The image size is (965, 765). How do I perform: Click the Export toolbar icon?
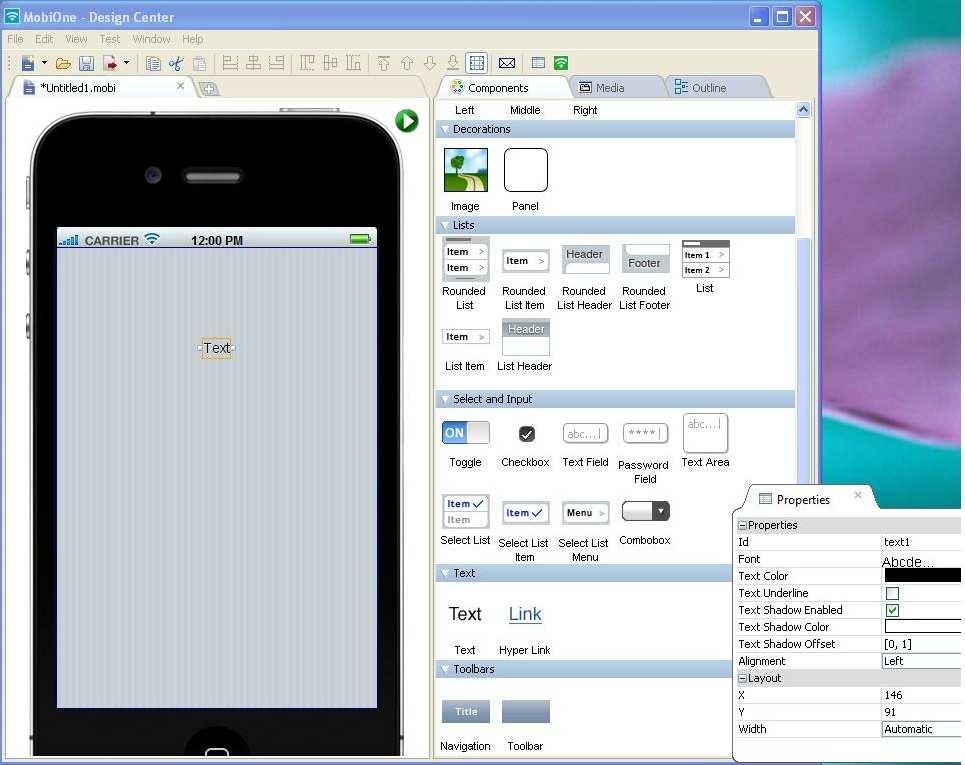coord(111,63)
